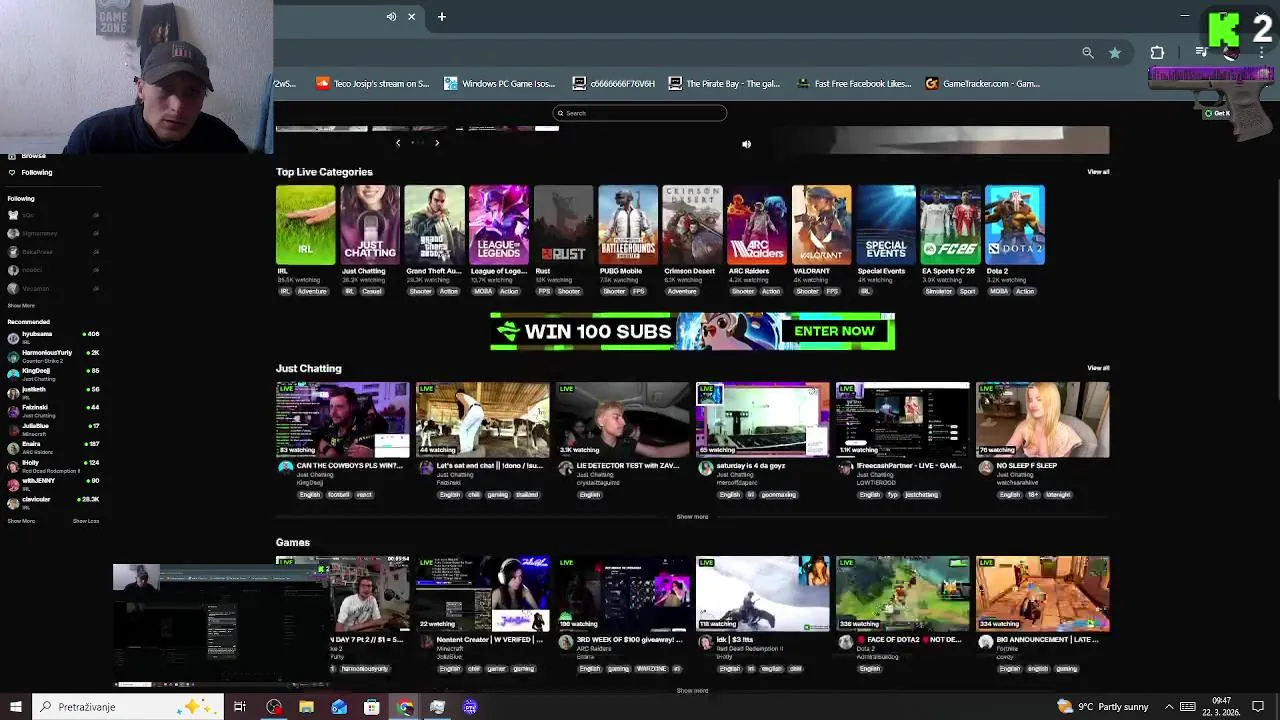Image resolution: width=1280 pixels, height=720 pixels.
Task: Open the c6666666F76V6H bookmark
Action: point(614,84)
